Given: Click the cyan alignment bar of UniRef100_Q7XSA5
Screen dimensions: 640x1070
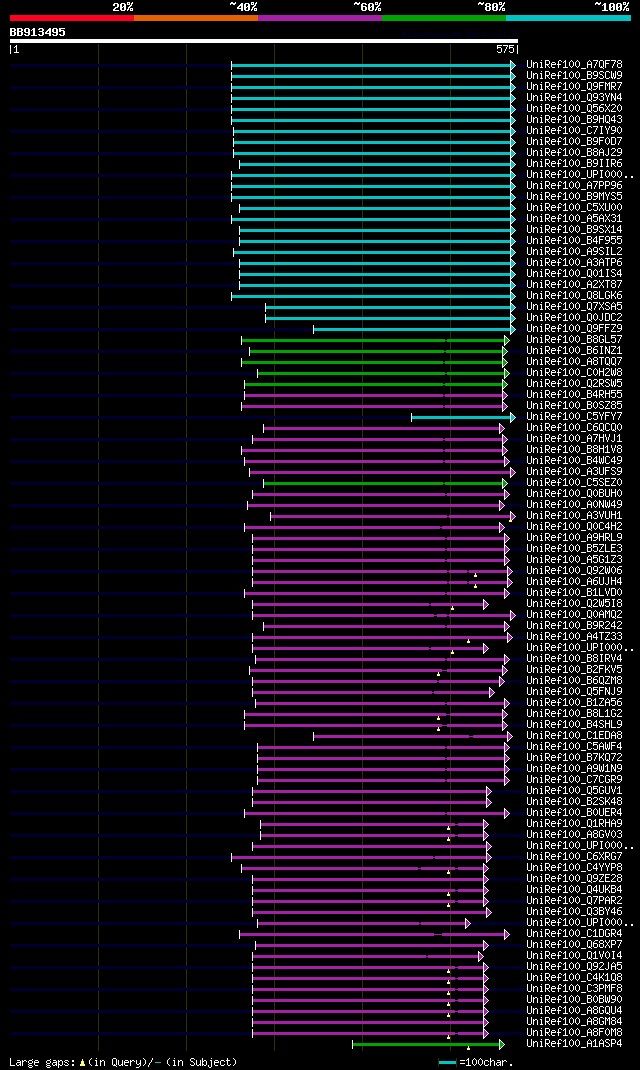Looking at the screenshot, I should point(390,307).
